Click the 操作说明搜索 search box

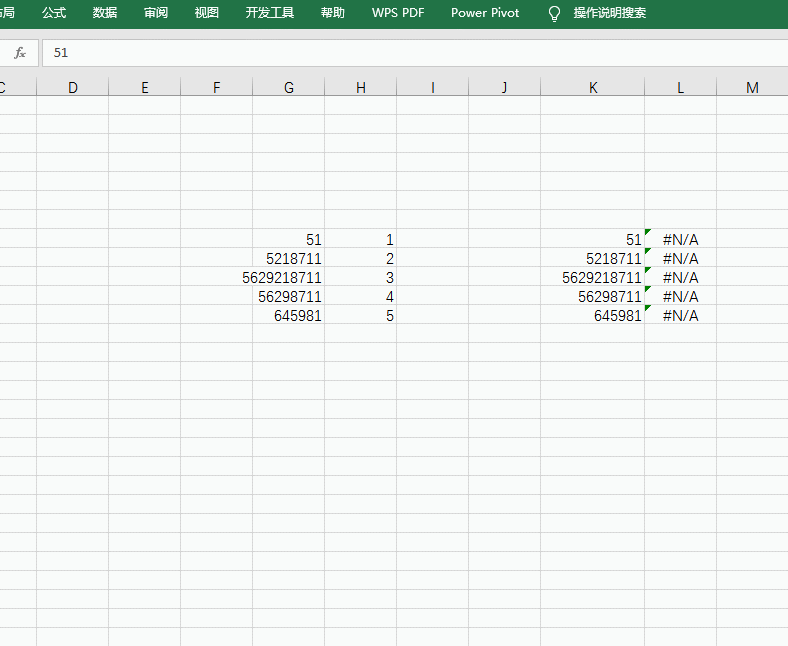tap(610, 13)
